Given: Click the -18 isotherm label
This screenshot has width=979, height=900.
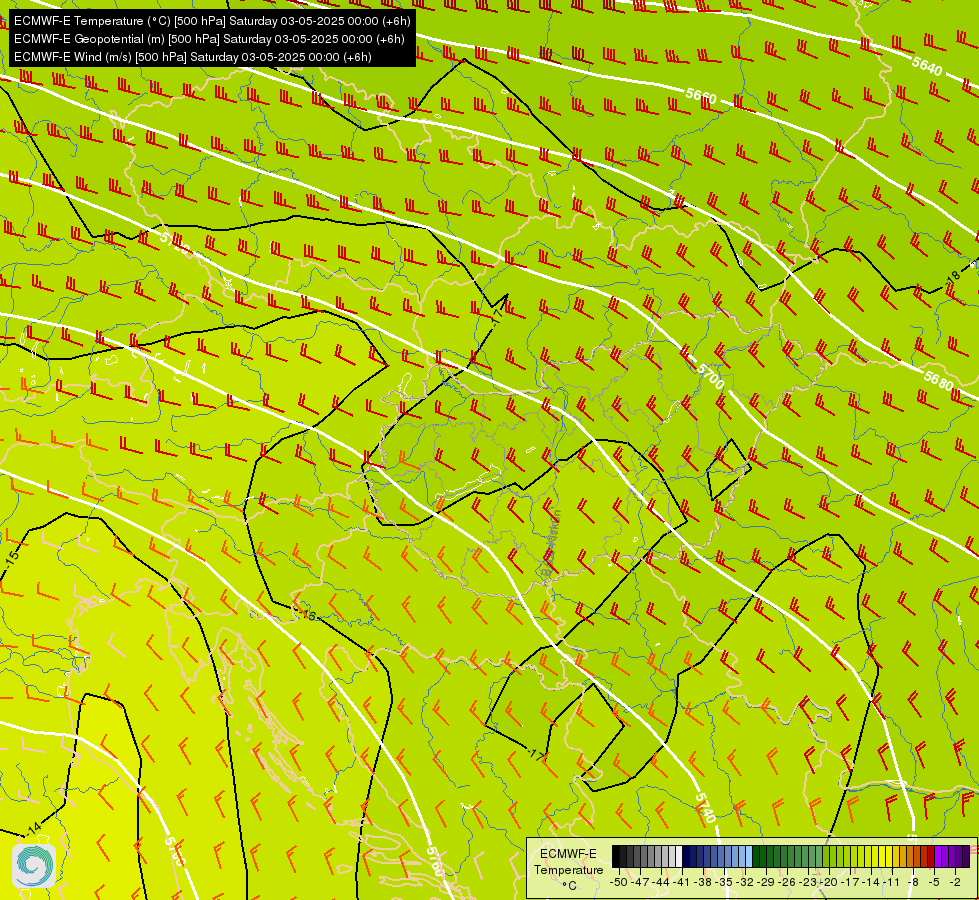Looking at the screenshot, I should pos(952,277).
